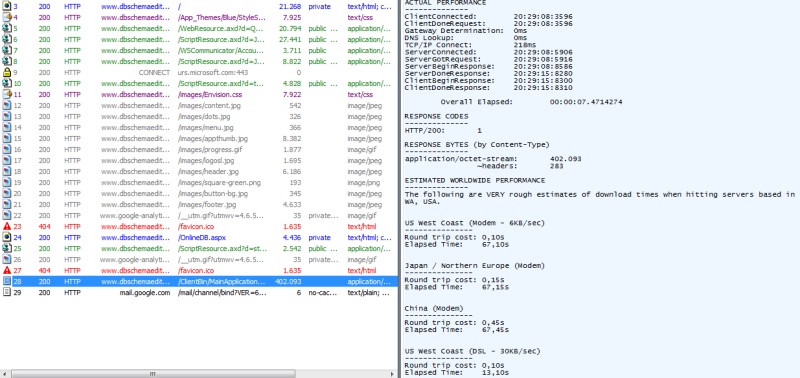This screenshot has height=378, width=800.
Task: Click the image icon of content.jpg session 12
Action: 7,106
